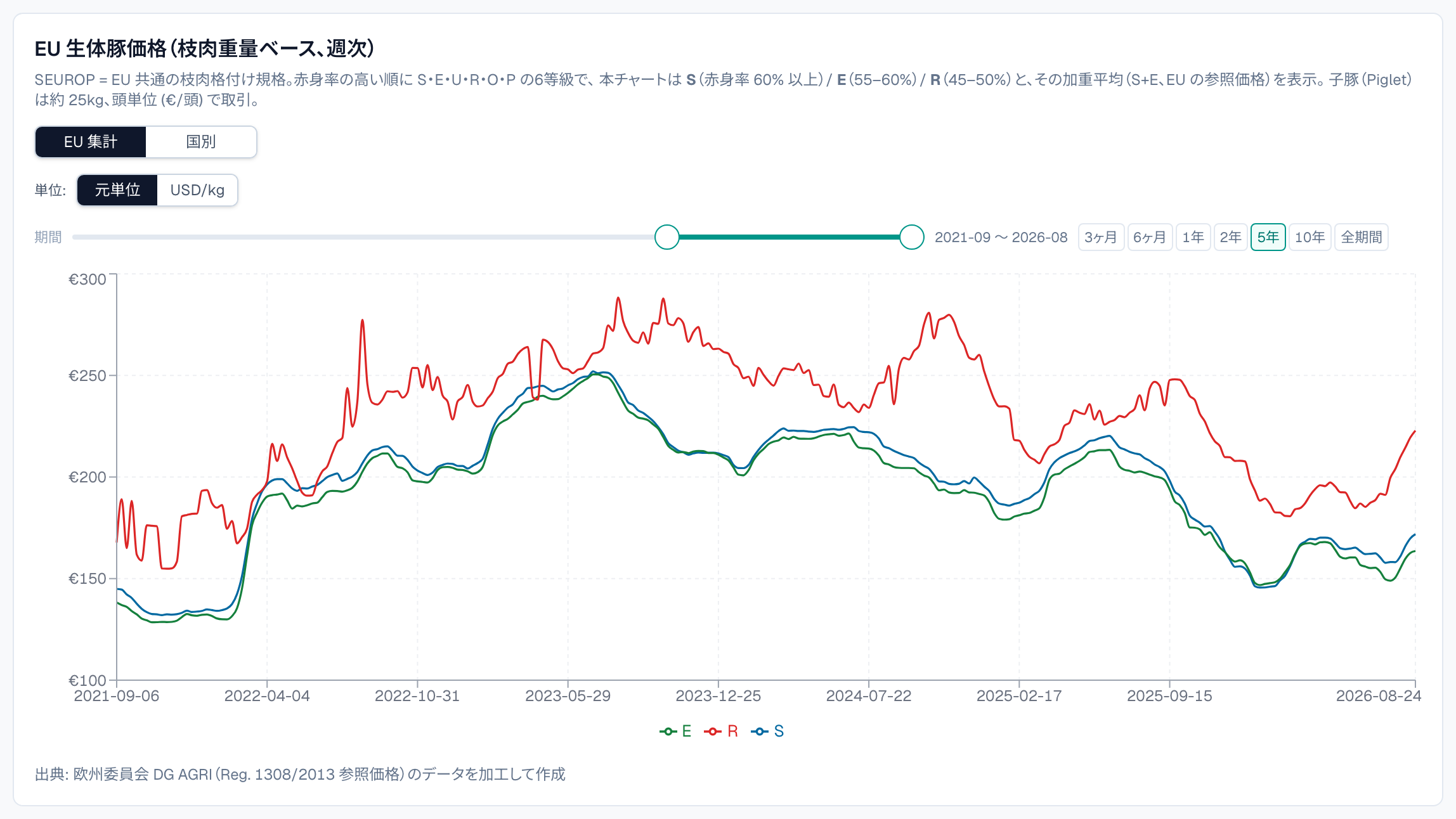The width and height of the screenshot is (1456, 819).
Task: Set range to 6ヶ月
Action: [x=1150, y=237]
